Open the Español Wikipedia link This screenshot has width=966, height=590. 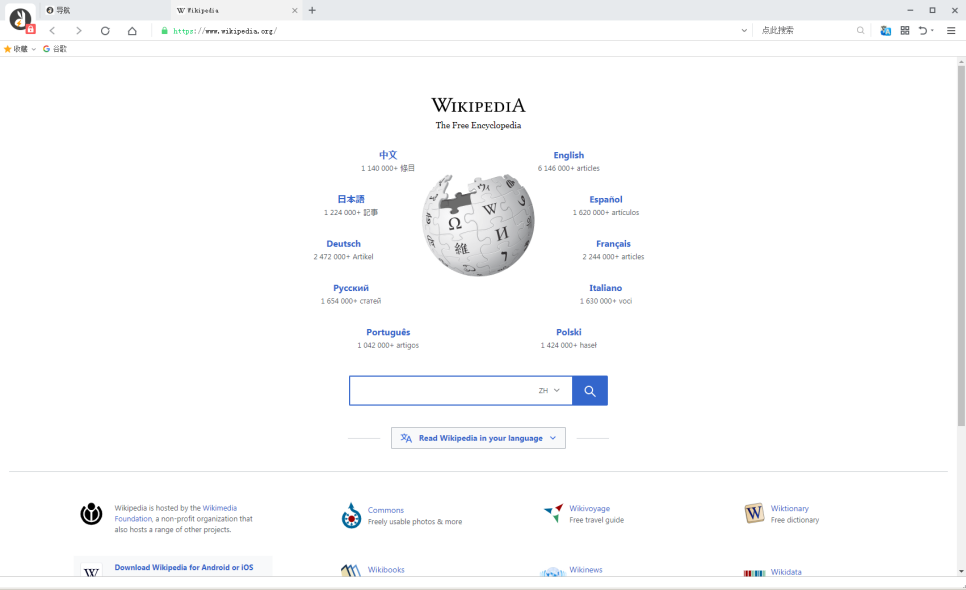(606, 200)
